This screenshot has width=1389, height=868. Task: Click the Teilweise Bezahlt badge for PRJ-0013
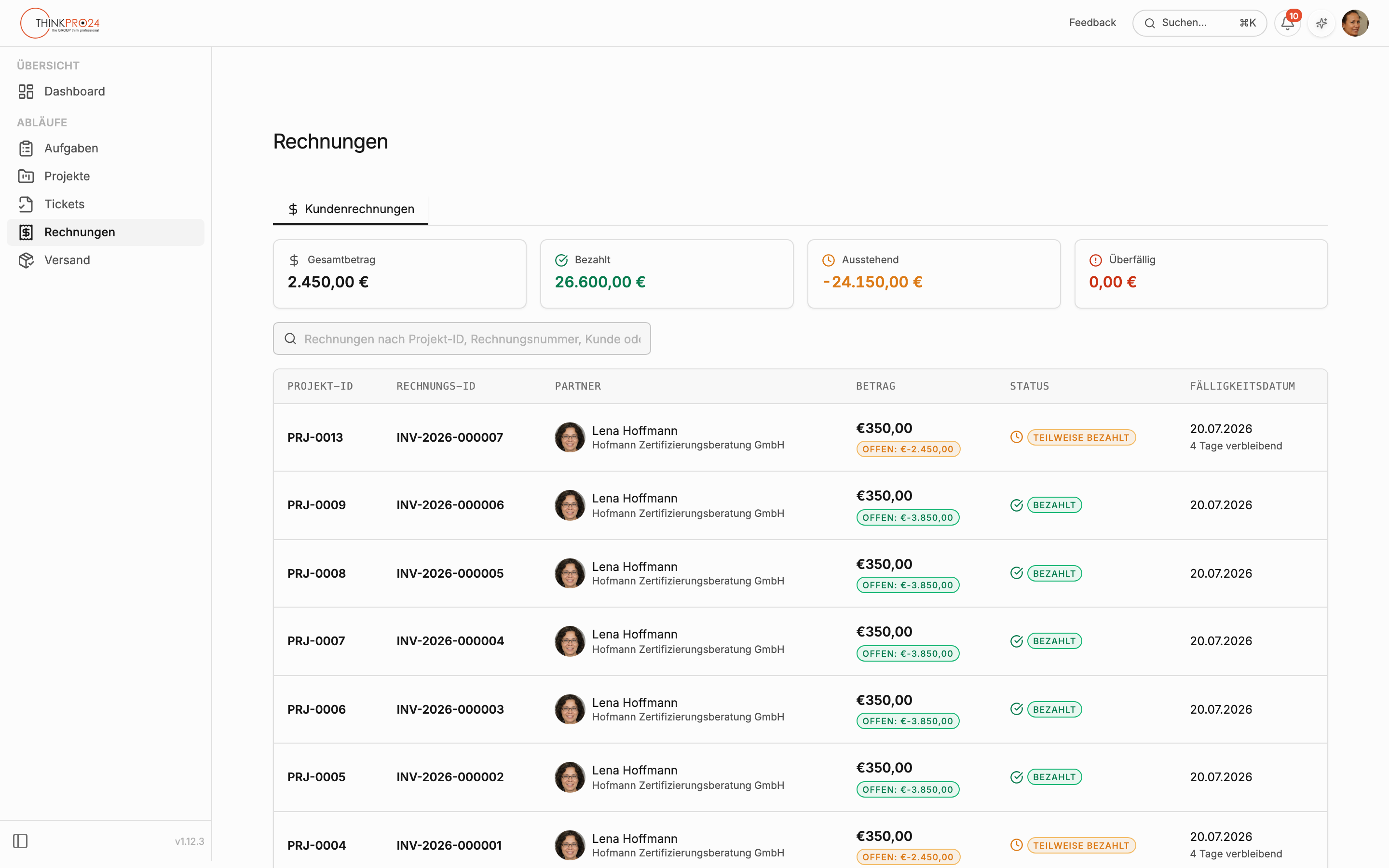pyautogui.click(x=1081, y=437)
